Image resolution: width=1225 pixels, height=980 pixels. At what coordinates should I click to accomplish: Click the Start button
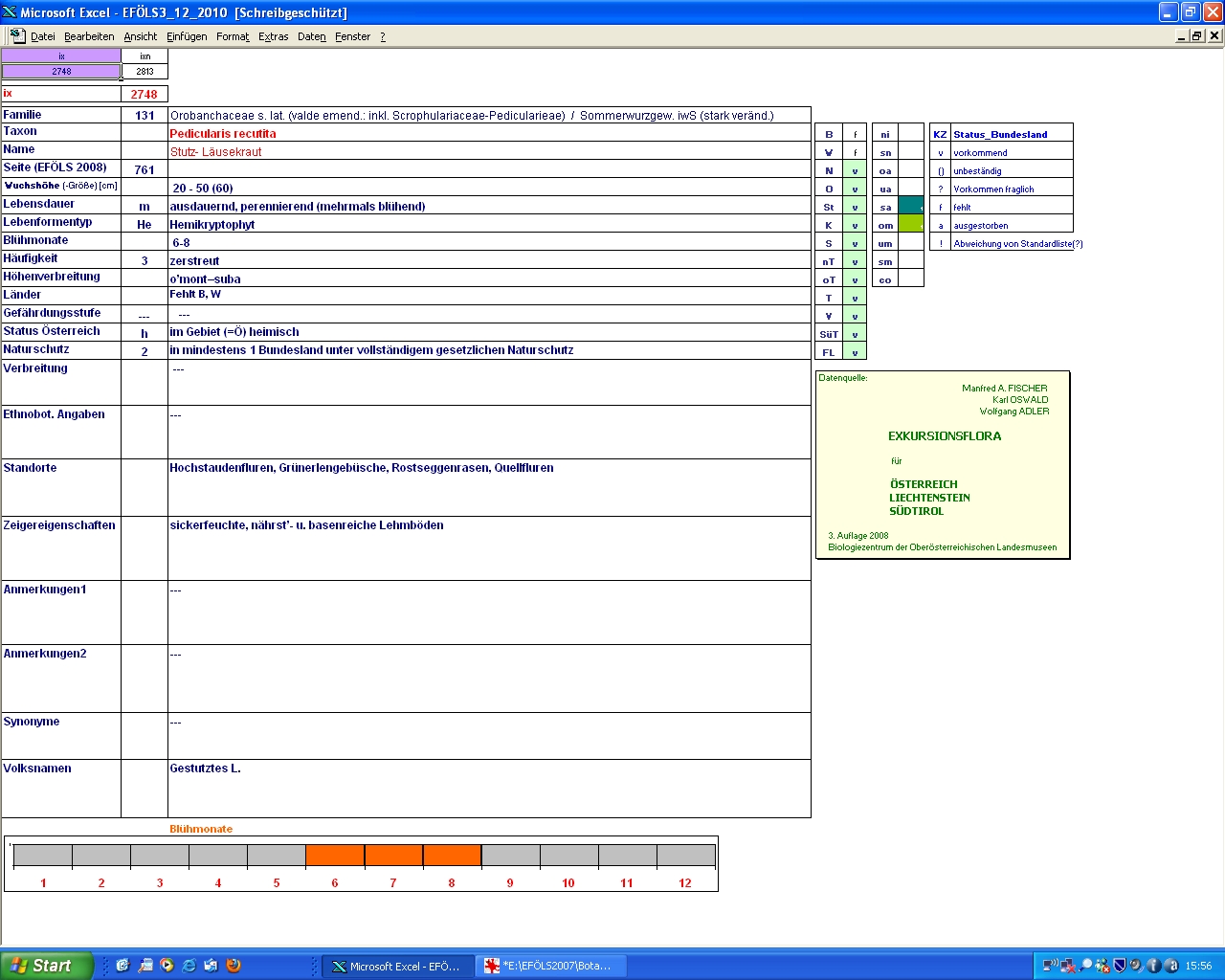(46, 966)
